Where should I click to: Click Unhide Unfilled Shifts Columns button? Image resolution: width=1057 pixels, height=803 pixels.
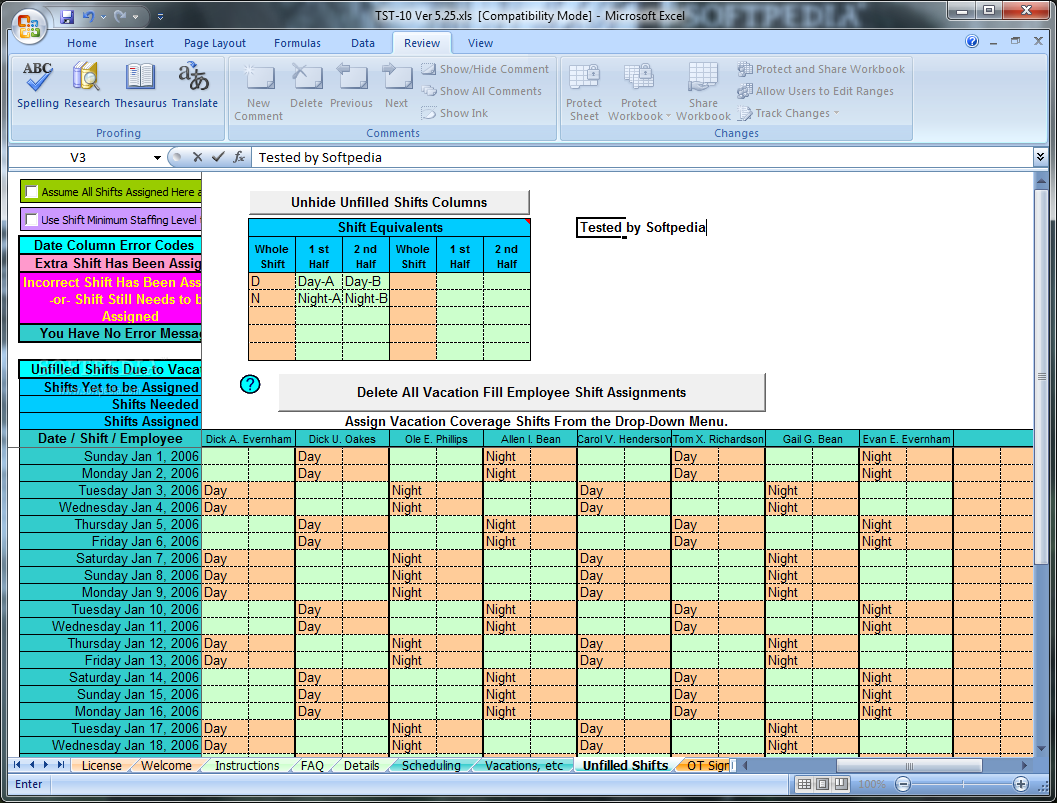[x=389, y=202]
